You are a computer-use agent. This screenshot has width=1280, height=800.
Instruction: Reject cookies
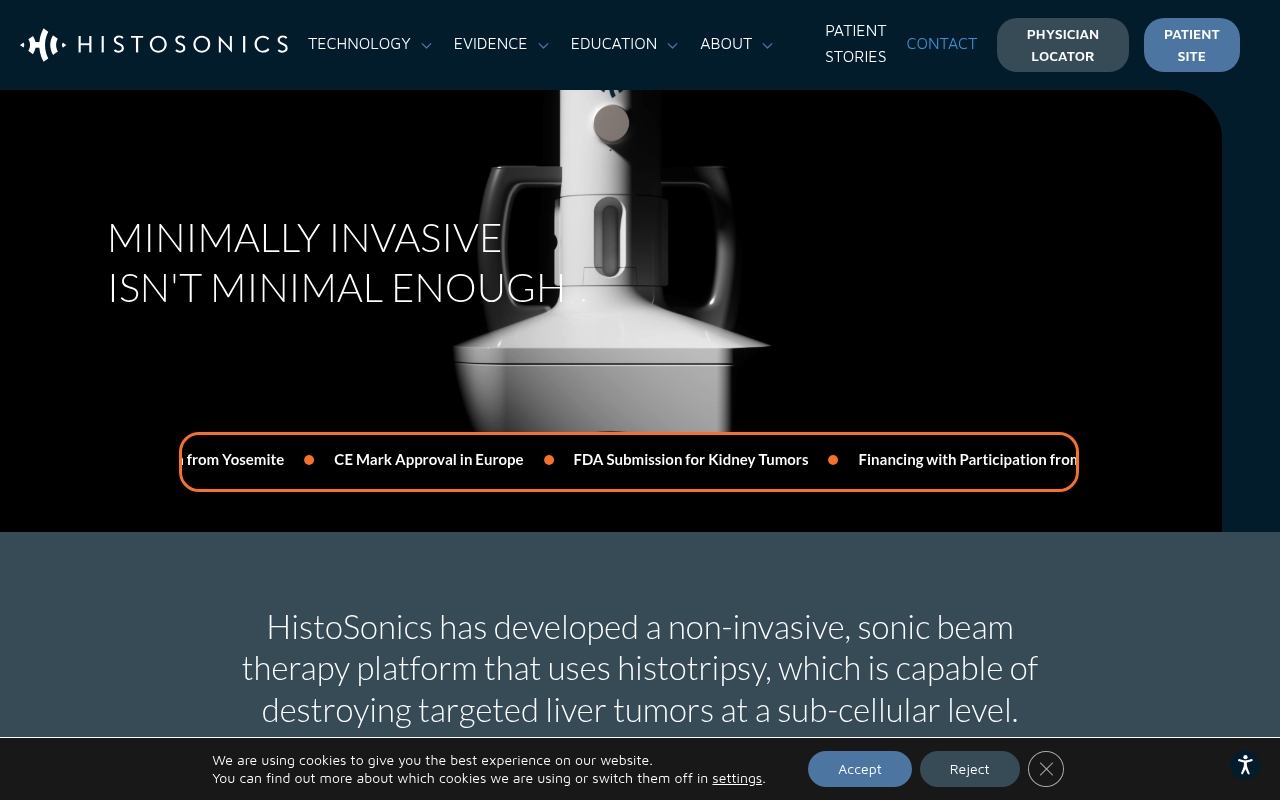pos(970,769)
